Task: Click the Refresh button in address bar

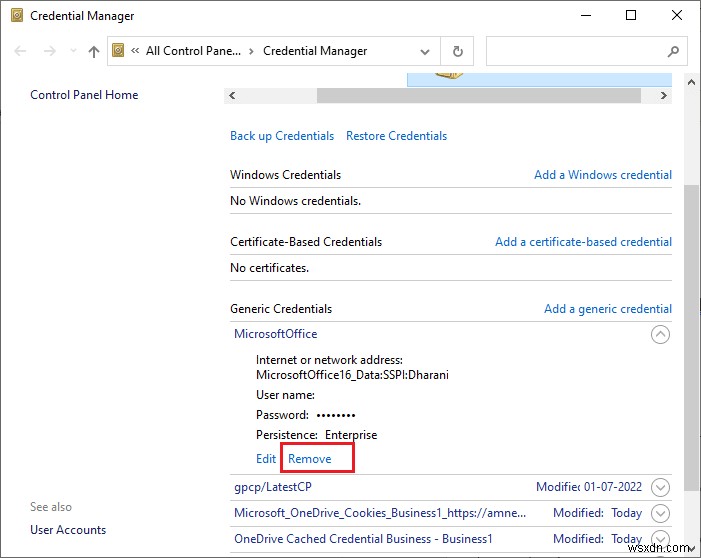Action: 458,51
